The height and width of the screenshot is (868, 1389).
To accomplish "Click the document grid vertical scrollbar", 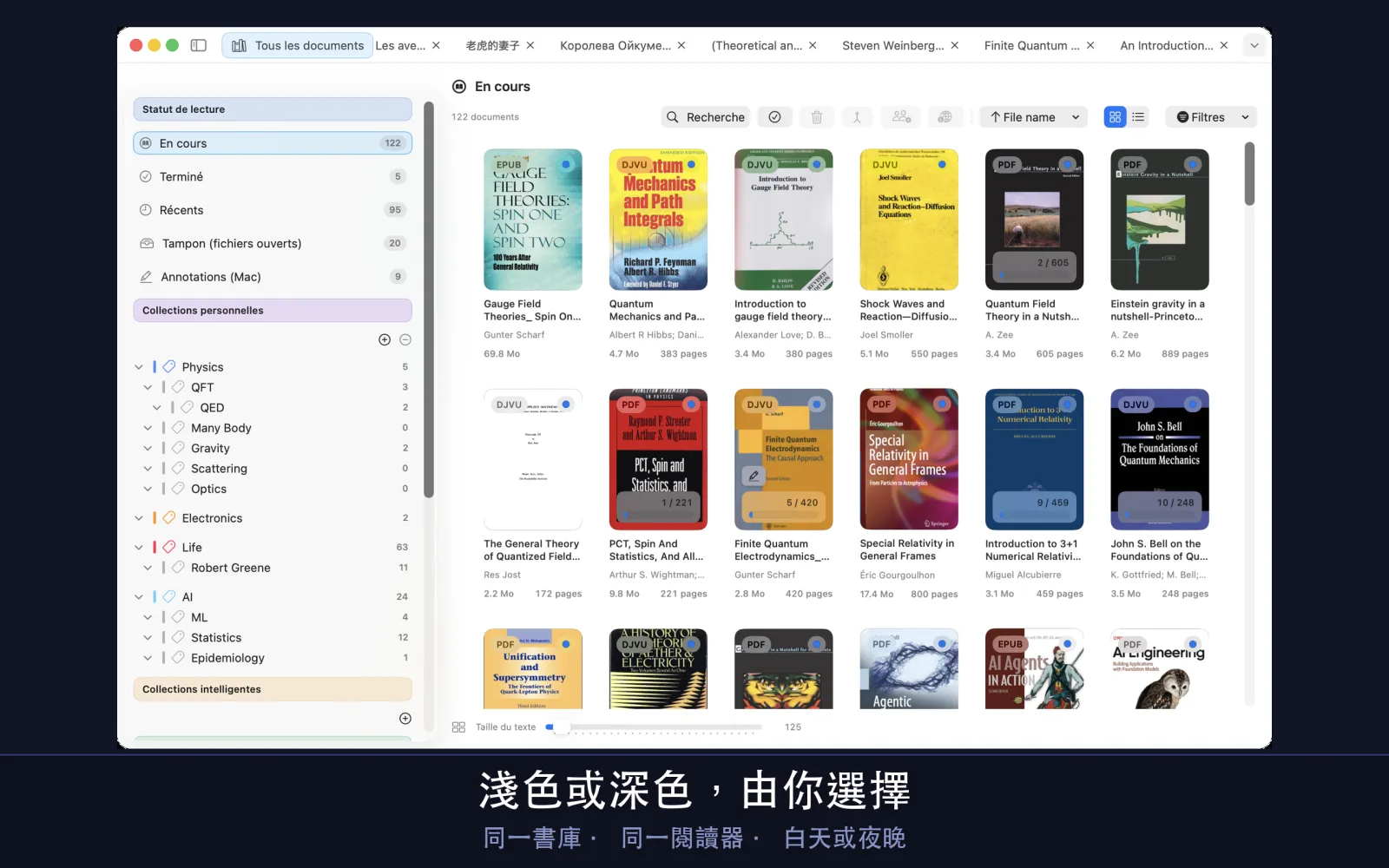I will coord(1249,174).
